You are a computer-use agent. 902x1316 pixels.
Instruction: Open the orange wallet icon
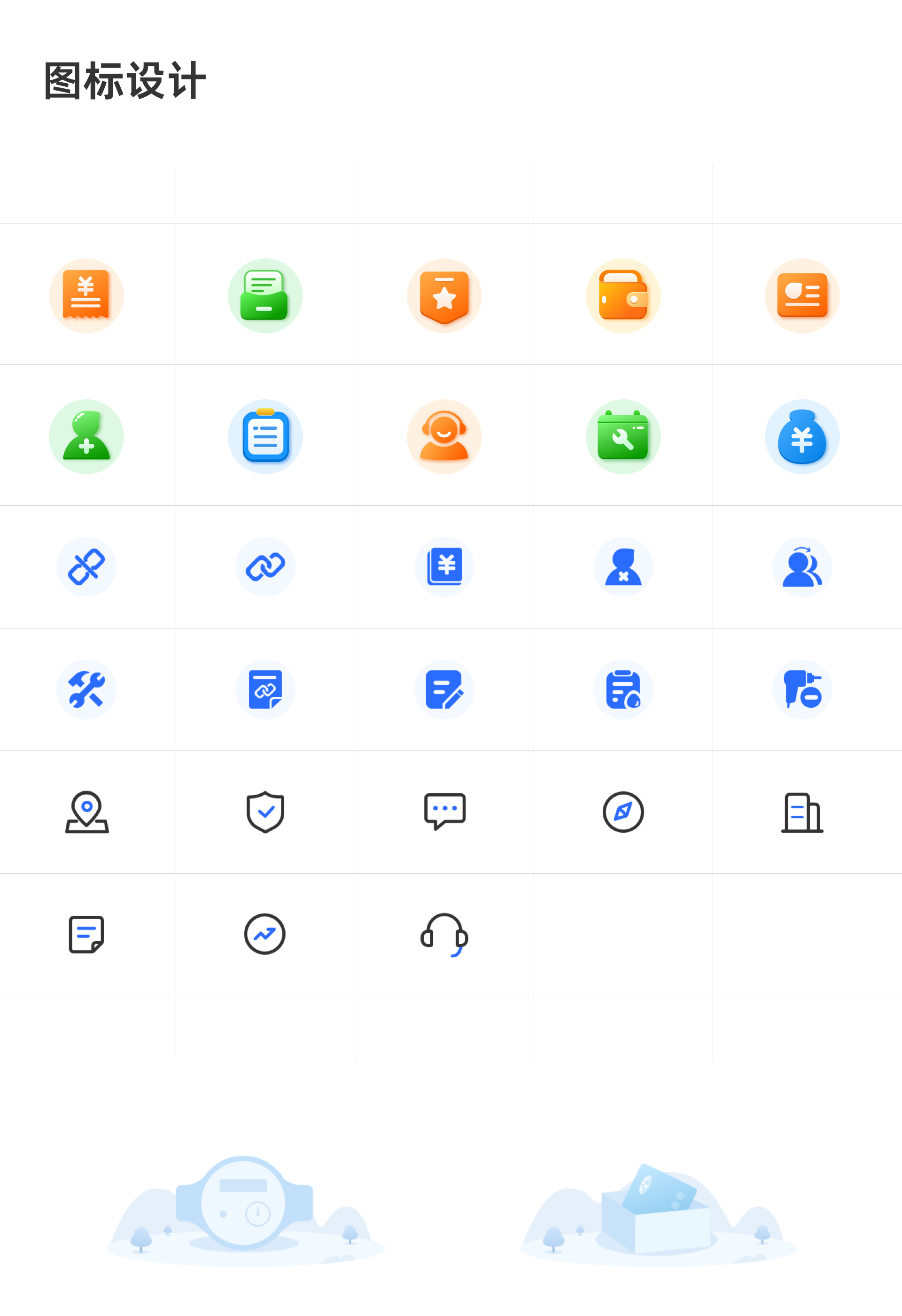623,295
